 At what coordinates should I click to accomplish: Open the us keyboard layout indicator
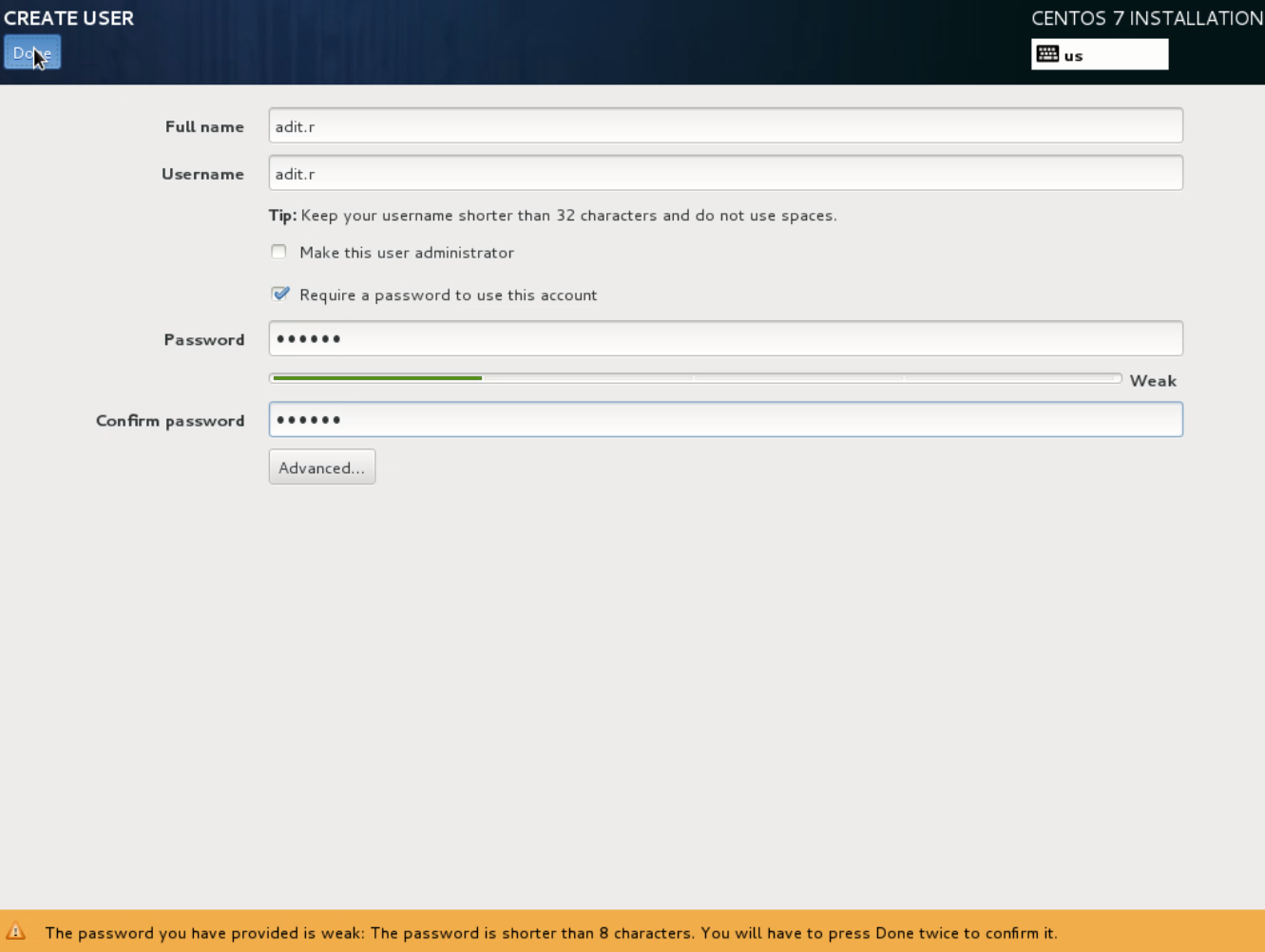click(x=1100, y=54)
